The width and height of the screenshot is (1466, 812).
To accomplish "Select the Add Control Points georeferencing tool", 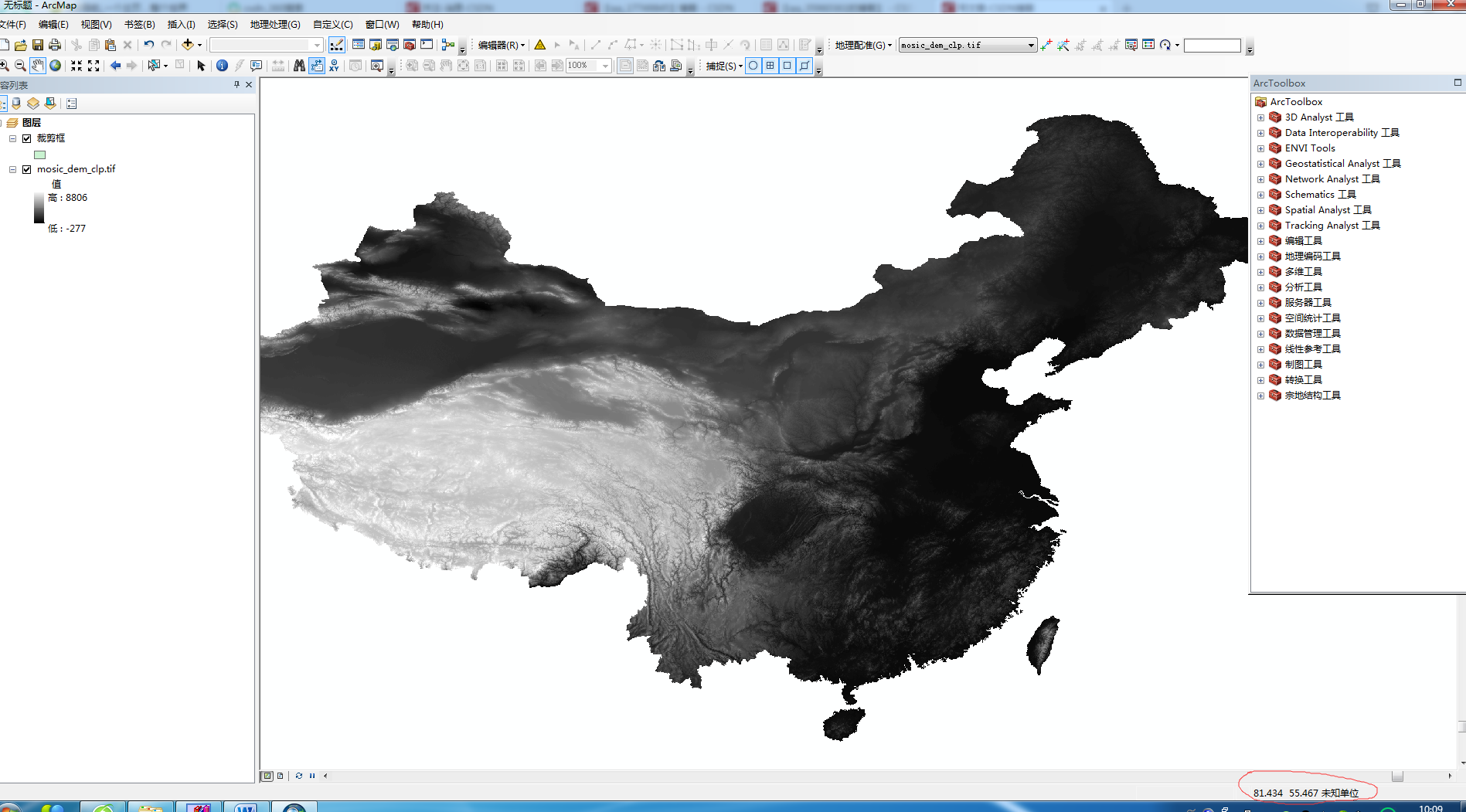I will (1046, 45).
